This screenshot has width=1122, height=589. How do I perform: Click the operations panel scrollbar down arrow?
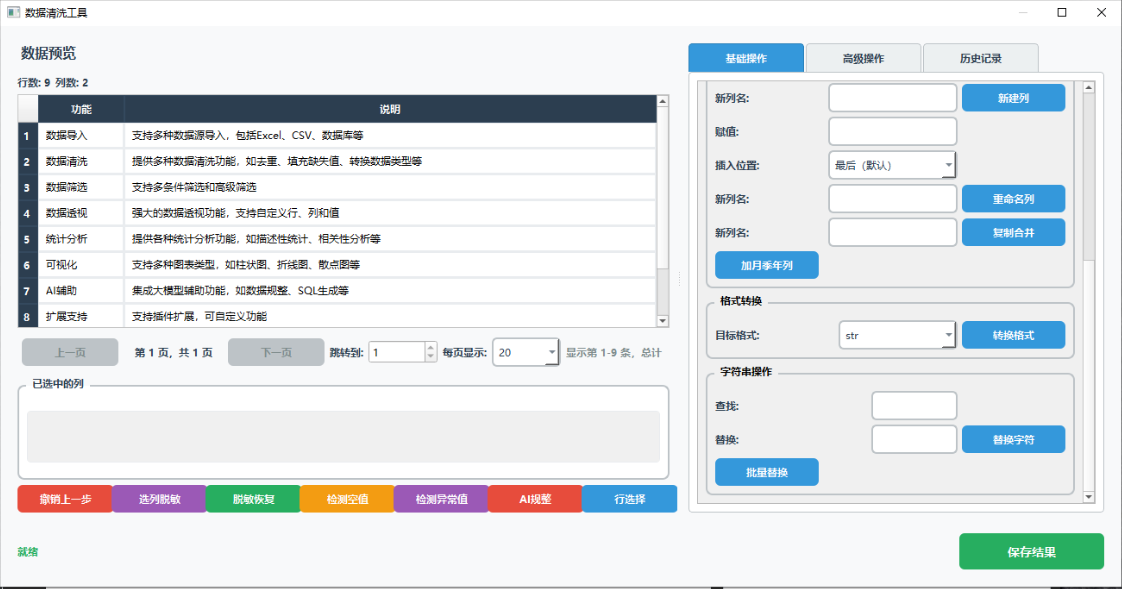coord(1088,497)
